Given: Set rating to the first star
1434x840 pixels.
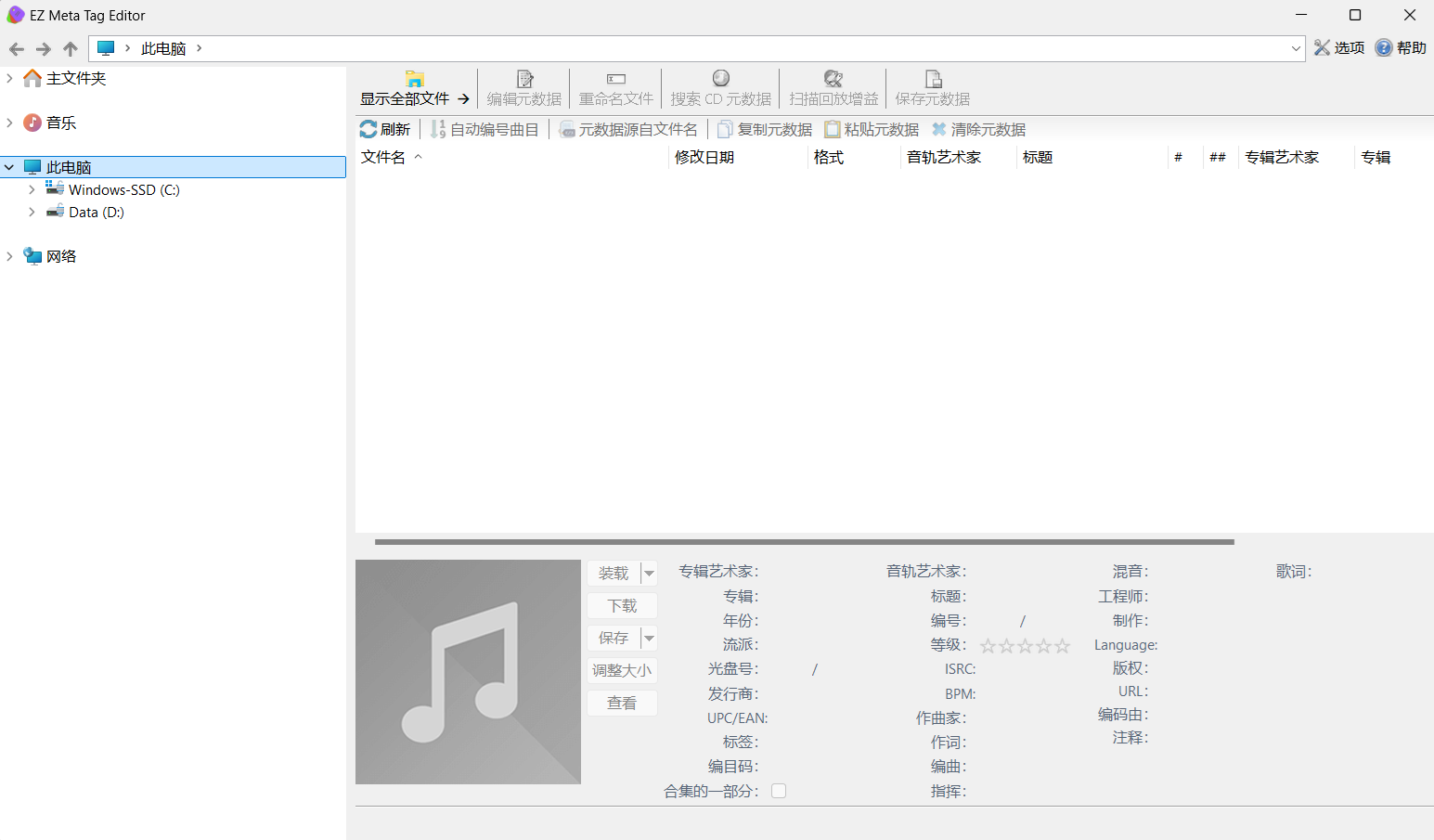Looking at the screenshot, I should (x=988, y=646).
